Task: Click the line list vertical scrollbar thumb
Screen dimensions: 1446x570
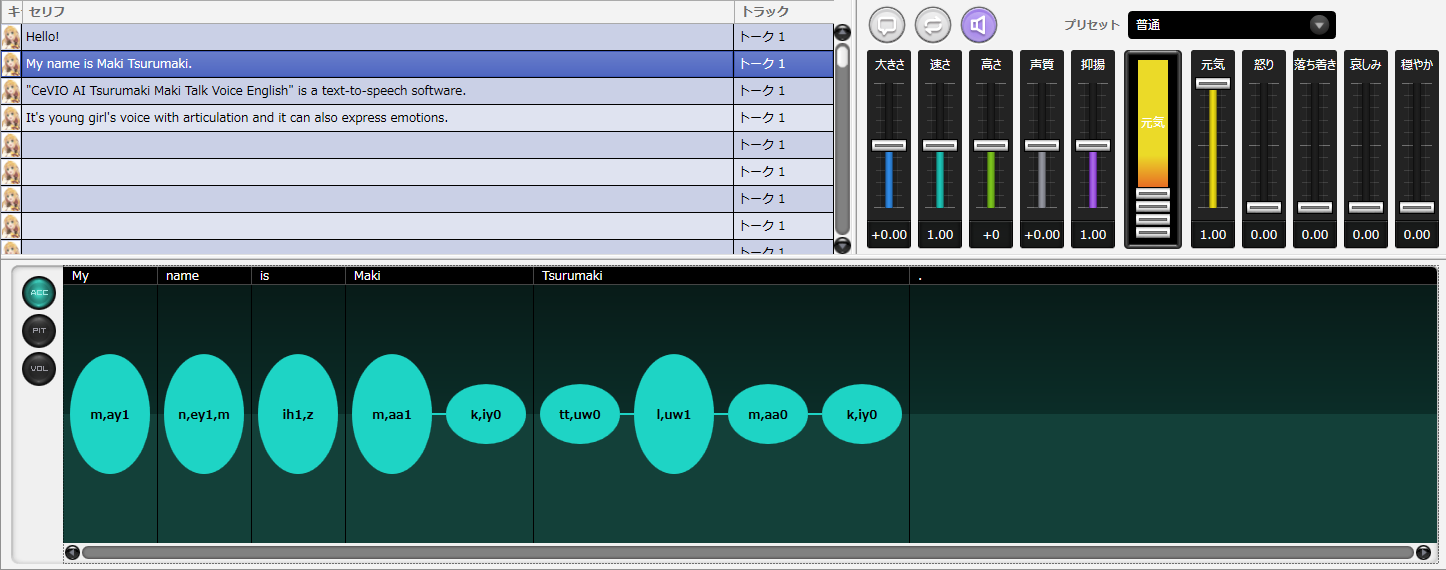Action: 842,55
